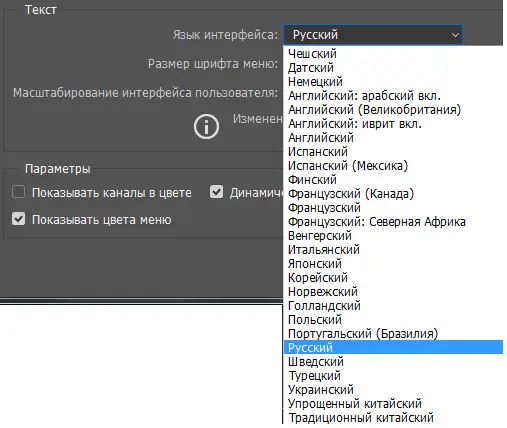Open the Язык интерфейса dropdown showing Русский
Viewport: 507px width, 428px height.
373,35
